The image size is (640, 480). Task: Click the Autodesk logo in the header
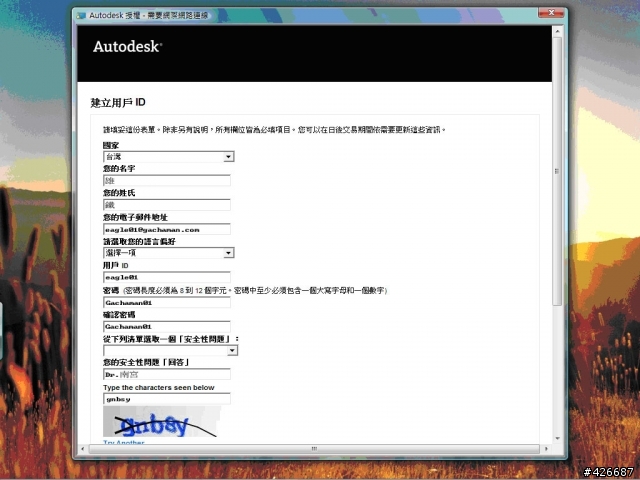coord(127,47)
